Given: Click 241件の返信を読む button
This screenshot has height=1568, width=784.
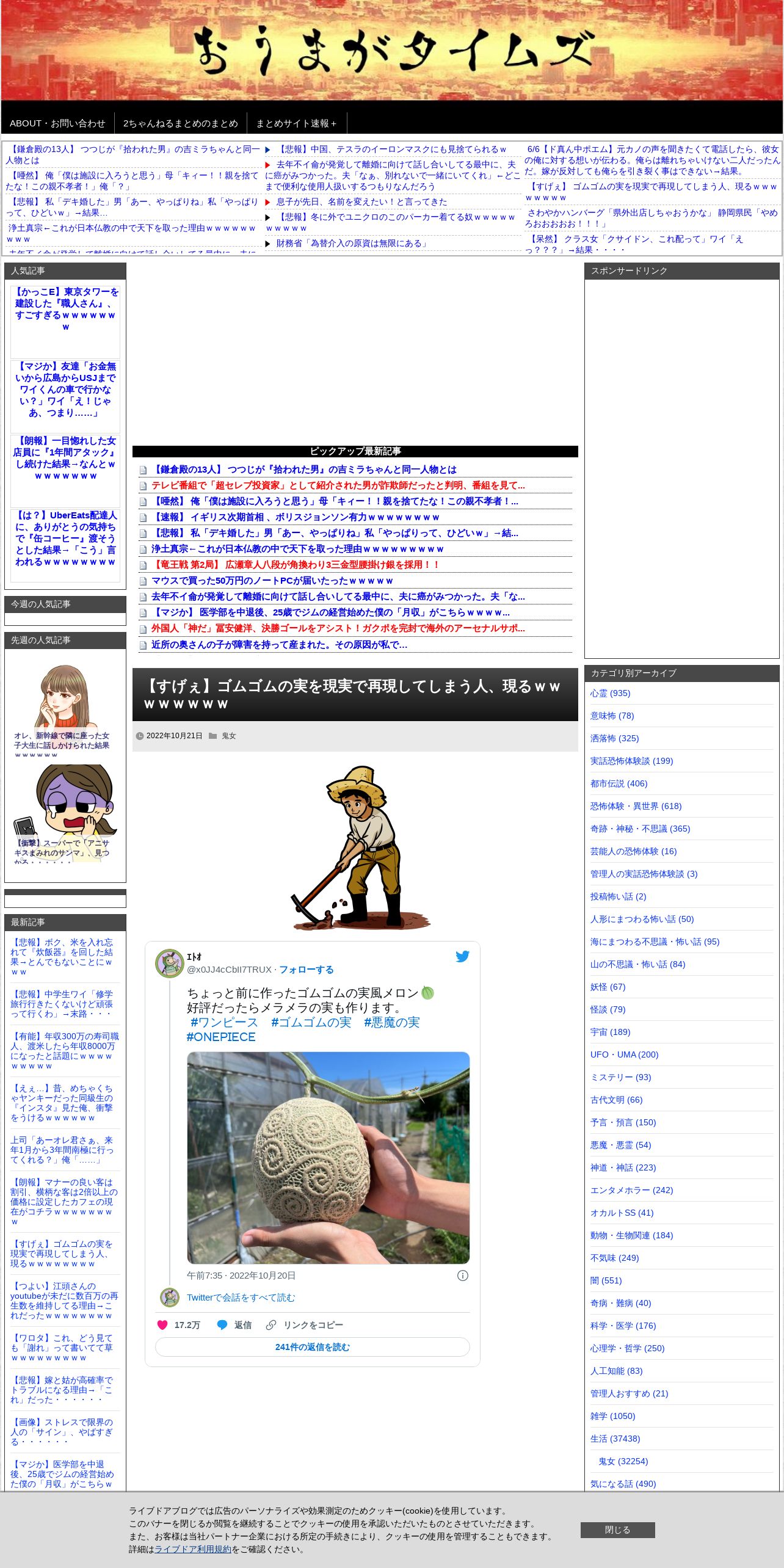Looking at the screenshot, I should click(x=313, y=1347).
